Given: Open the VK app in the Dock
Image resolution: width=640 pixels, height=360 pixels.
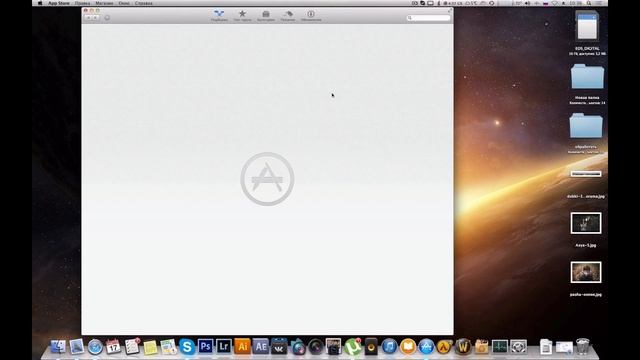Looking at the screenshot, I should point(279,347).
